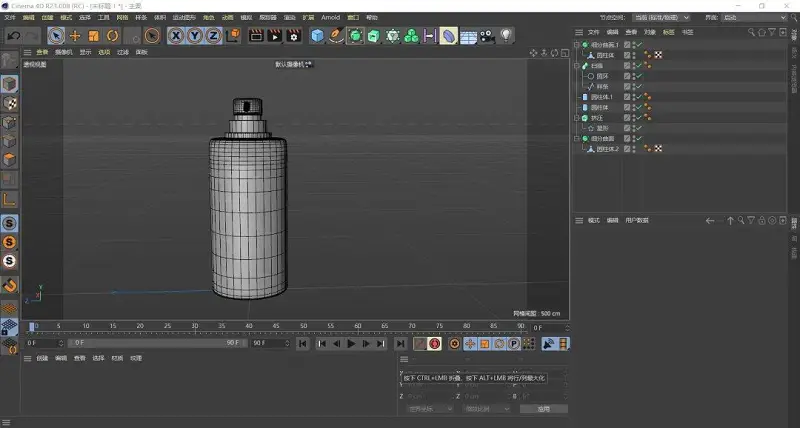Open the 创建 menu in material manager
This screenshot has height=428, width=800.
pyautogui.click(x=42, y=358)
